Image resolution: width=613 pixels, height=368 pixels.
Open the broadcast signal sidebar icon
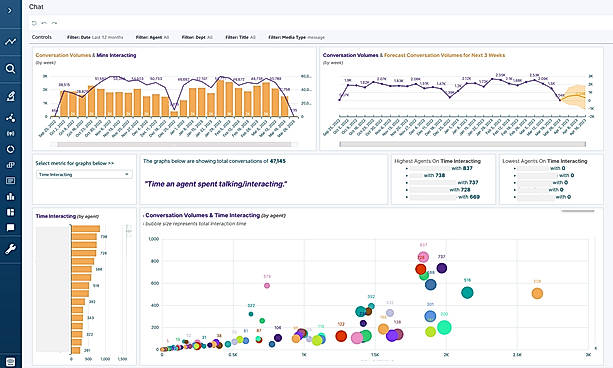pyautogui.click(x=10, y=133)
